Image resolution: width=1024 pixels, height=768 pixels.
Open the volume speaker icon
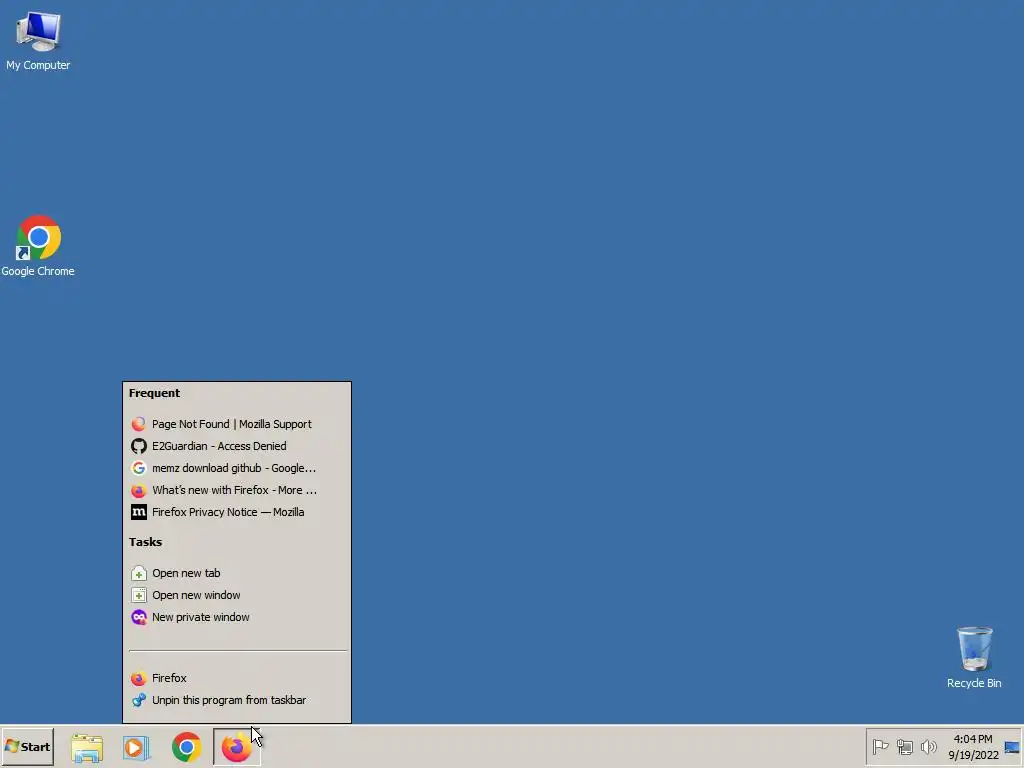coord(928,746)
